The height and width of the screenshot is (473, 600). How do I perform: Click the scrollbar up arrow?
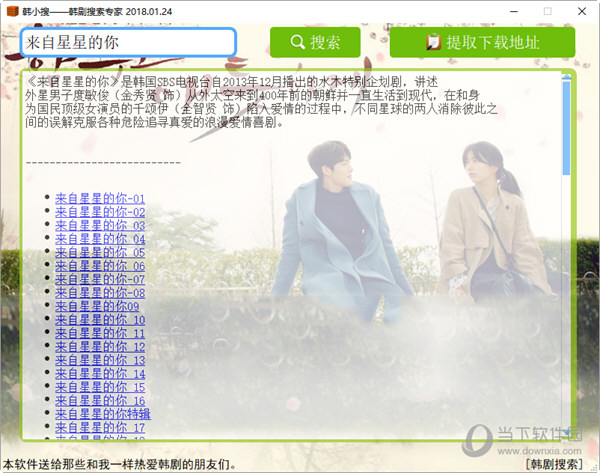pos(566,77)
